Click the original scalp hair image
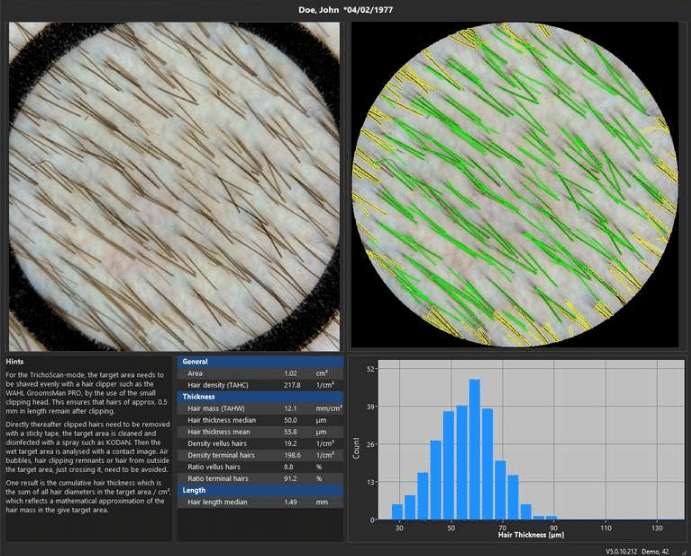This screenshot has height=556, width=691. pos(175,185)
